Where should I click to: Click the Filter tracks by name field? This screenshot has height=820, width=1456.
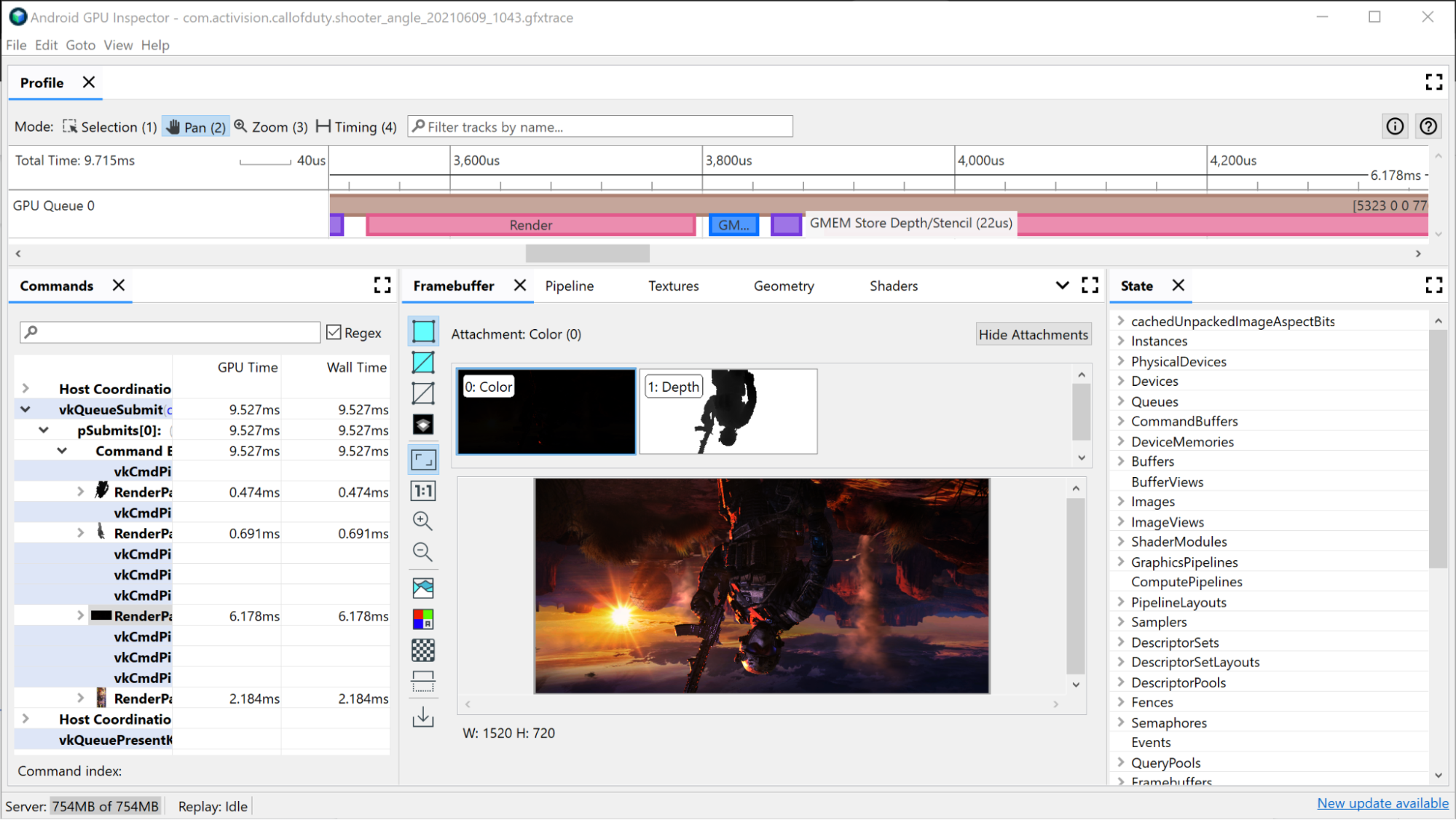click(x=601, y=127)
